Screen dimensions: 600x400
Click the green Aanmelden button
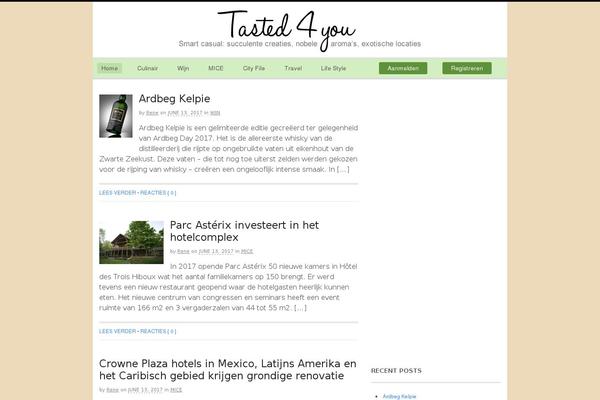(x=403, y=68)
